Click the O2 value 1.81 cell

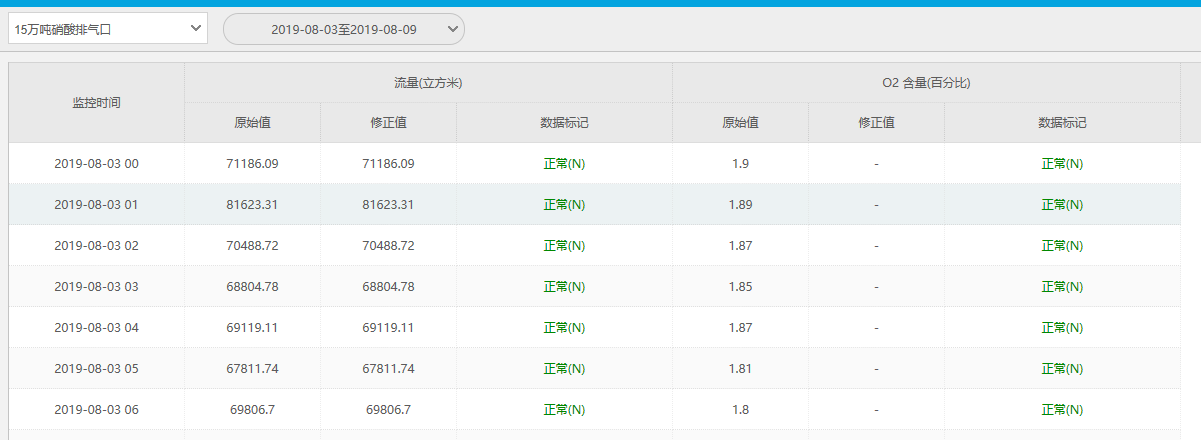[740, 368]
